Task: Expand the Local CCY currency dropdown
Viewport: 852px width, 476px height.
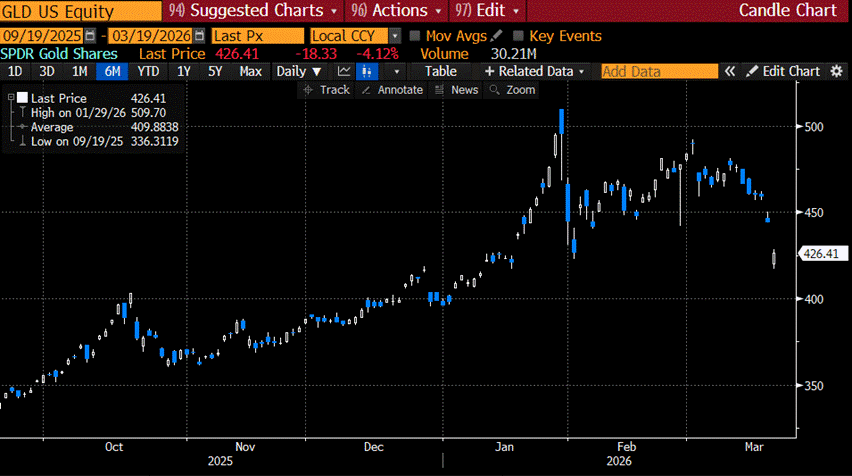Action: 354,36
